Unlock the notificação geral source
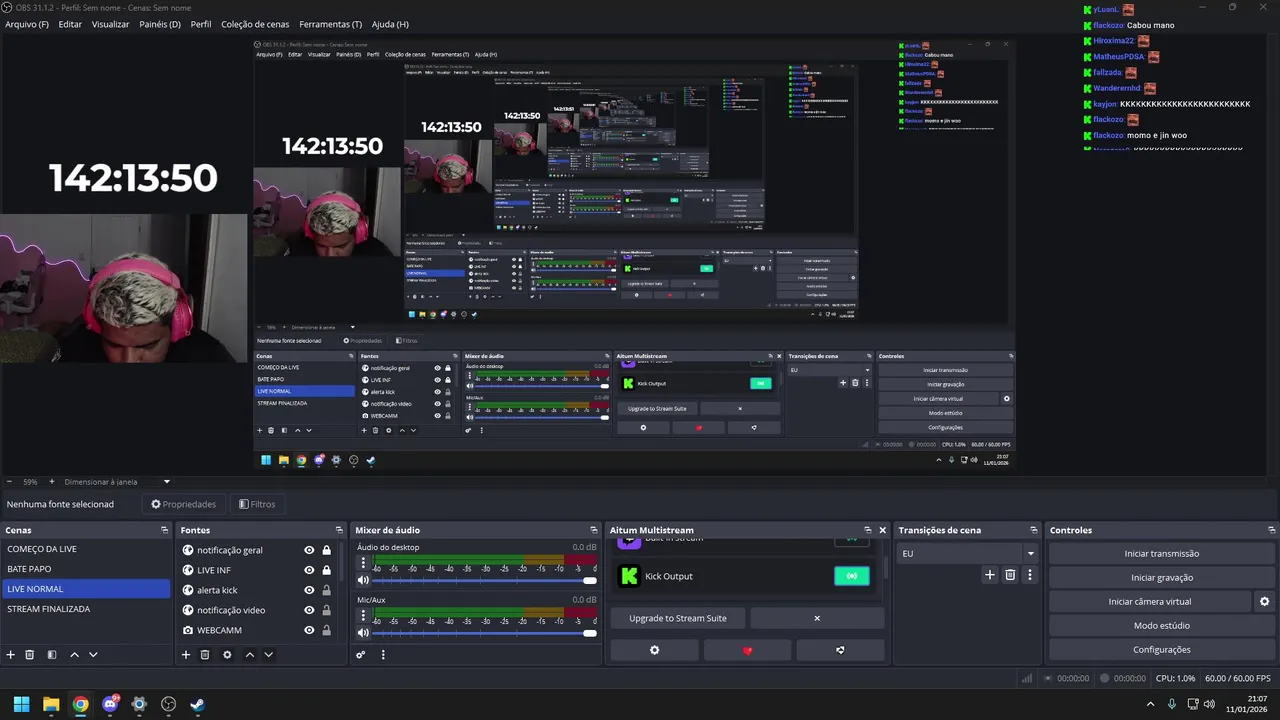This screenshot has width=1280, height=720. point(326,550)
